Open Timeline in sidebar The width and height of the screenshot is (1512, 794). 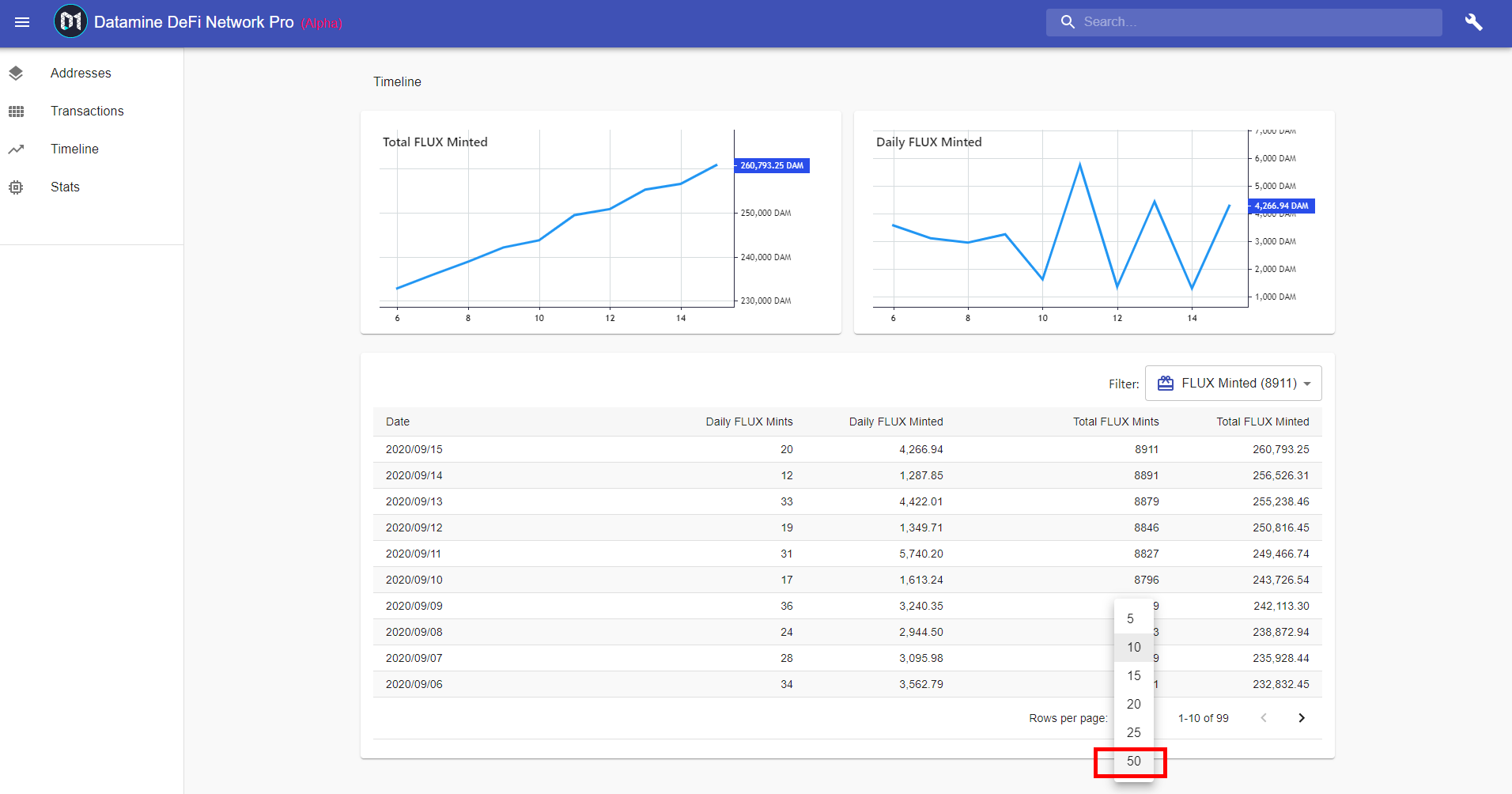[x=92, y=149]
